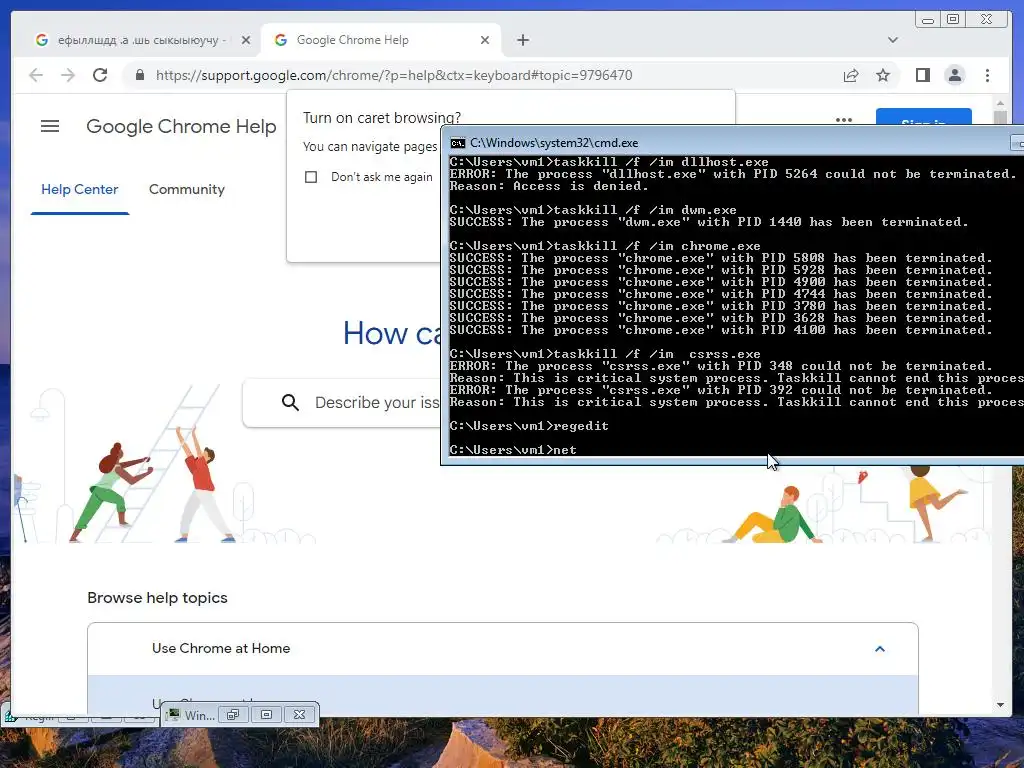The width and height of the screenshot is (1024, 768).
Task: Click the 'Reason: Access is denied.' line
Action: click(x=549, y=186)
